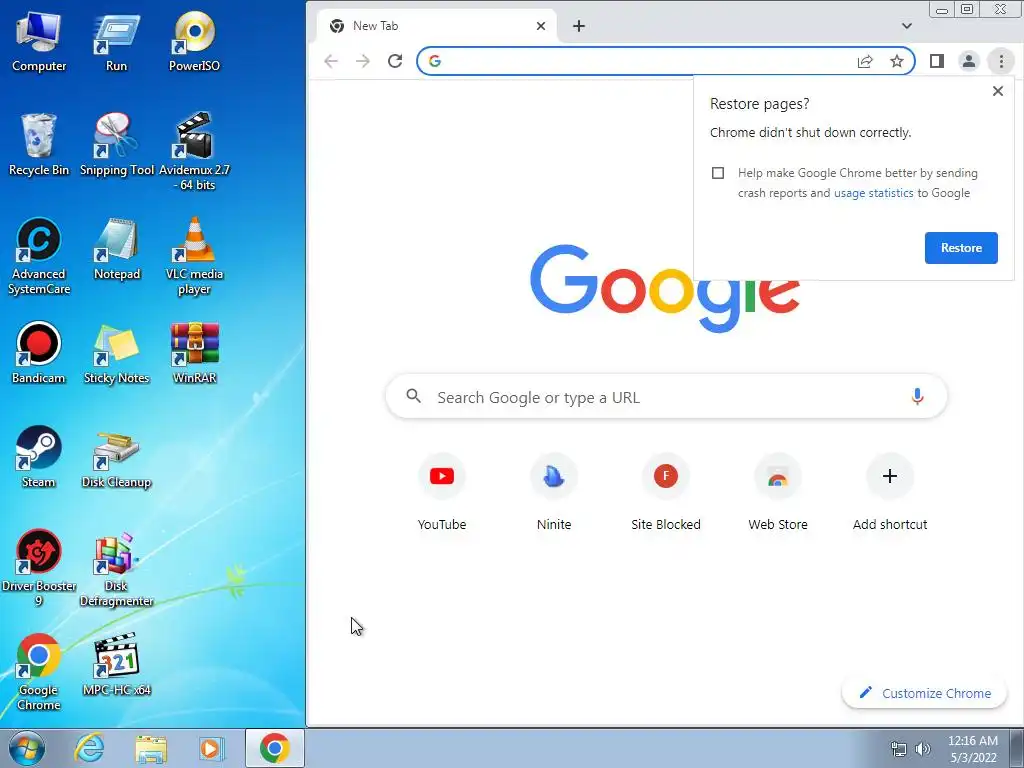Click the Restore button
This screenshot has height=768, width=1024.
click(961, 248)
